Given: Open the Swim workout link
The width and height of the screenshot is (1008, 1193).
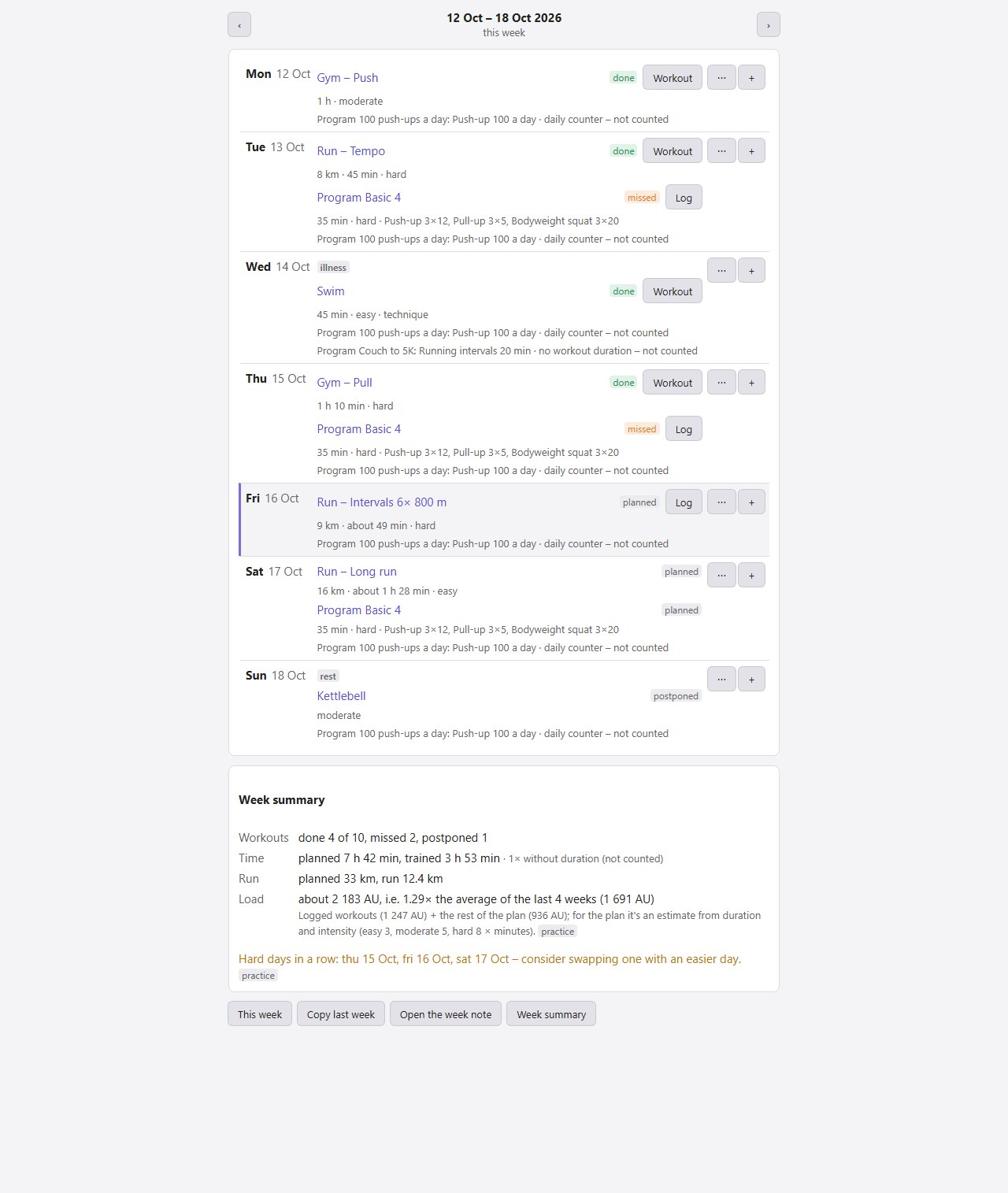Looking at the screenshot, I should (x=331, y=291).
